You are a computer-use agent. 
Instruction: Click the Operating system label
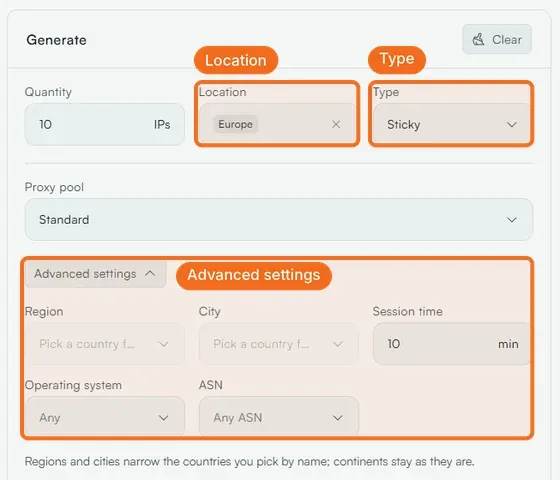click(74, 385)
